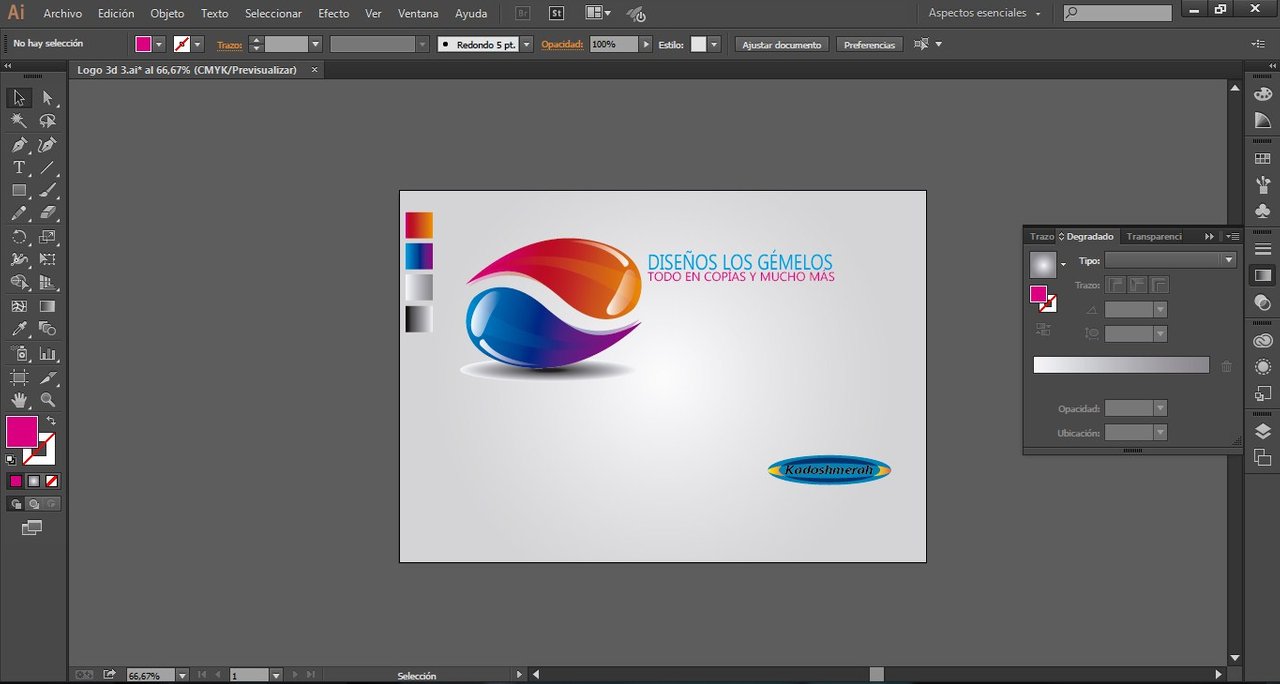Click the Trazo link in control bar
This screenshot has height=684, width=1280.
click(229, 45)
